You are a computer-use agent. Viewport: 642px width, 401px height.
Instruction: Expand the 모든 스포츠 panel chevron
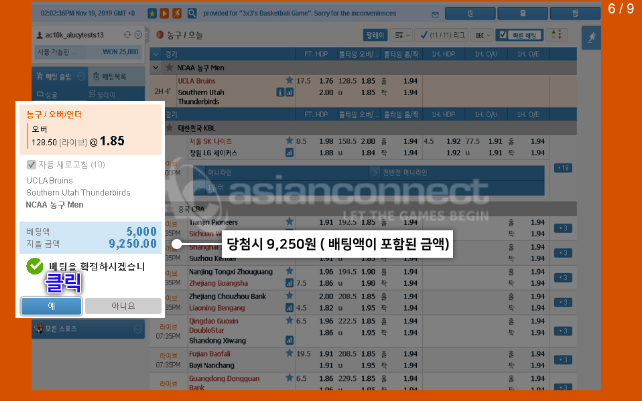[x=138, y=329]
